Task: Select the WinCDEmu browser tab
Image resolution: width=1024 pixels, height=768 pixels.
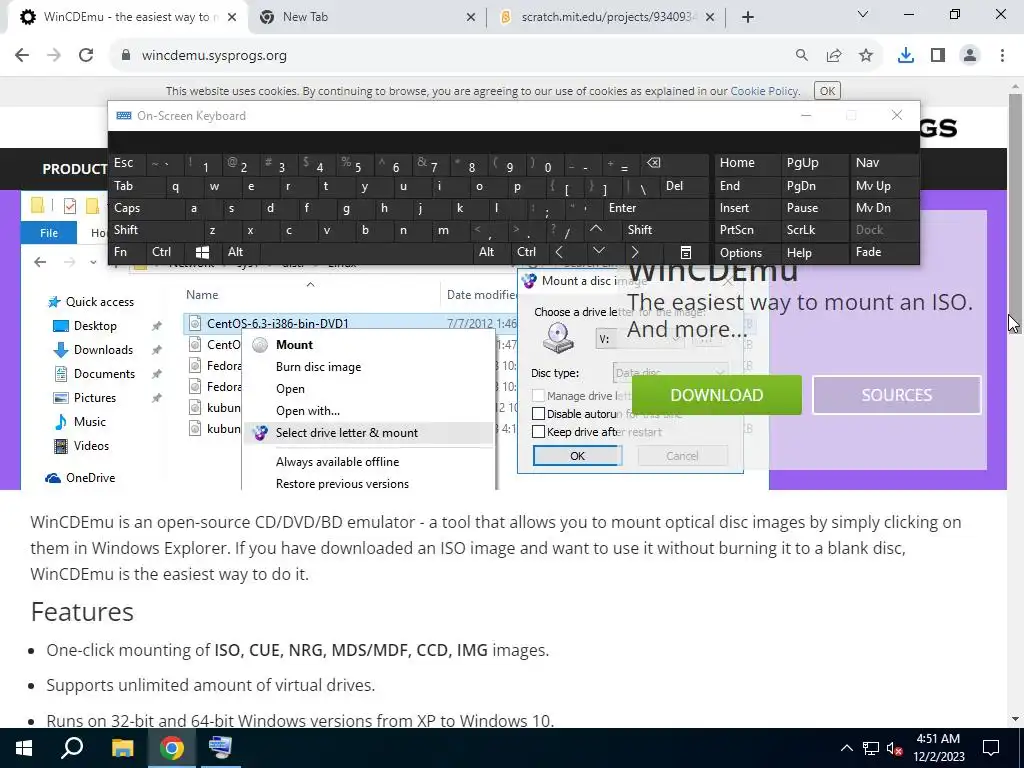Action: point(127,17)
